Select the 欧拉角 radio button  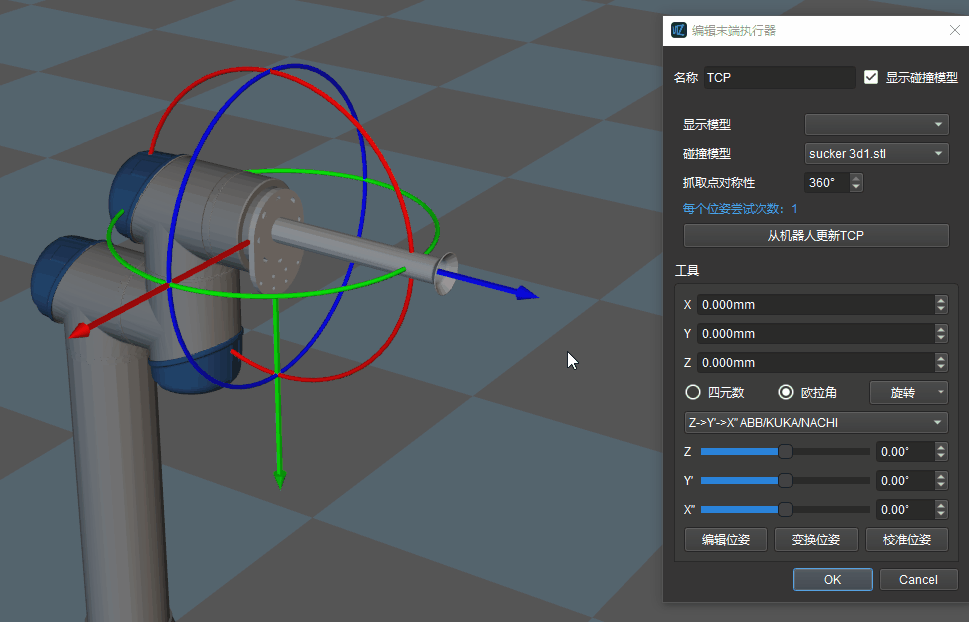786,392
